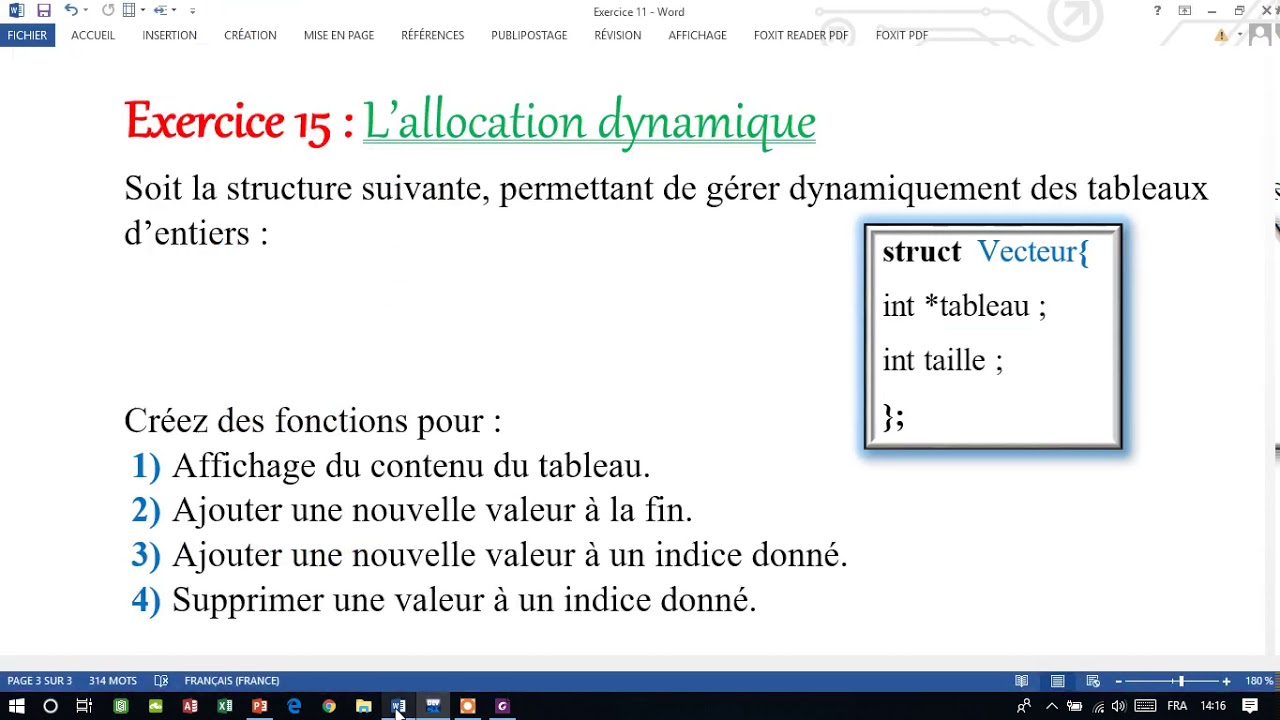The width and height of the screenshot is (1280, 720).
Task: Click the battery power icon in tray
Action: tap(1075, 706)
